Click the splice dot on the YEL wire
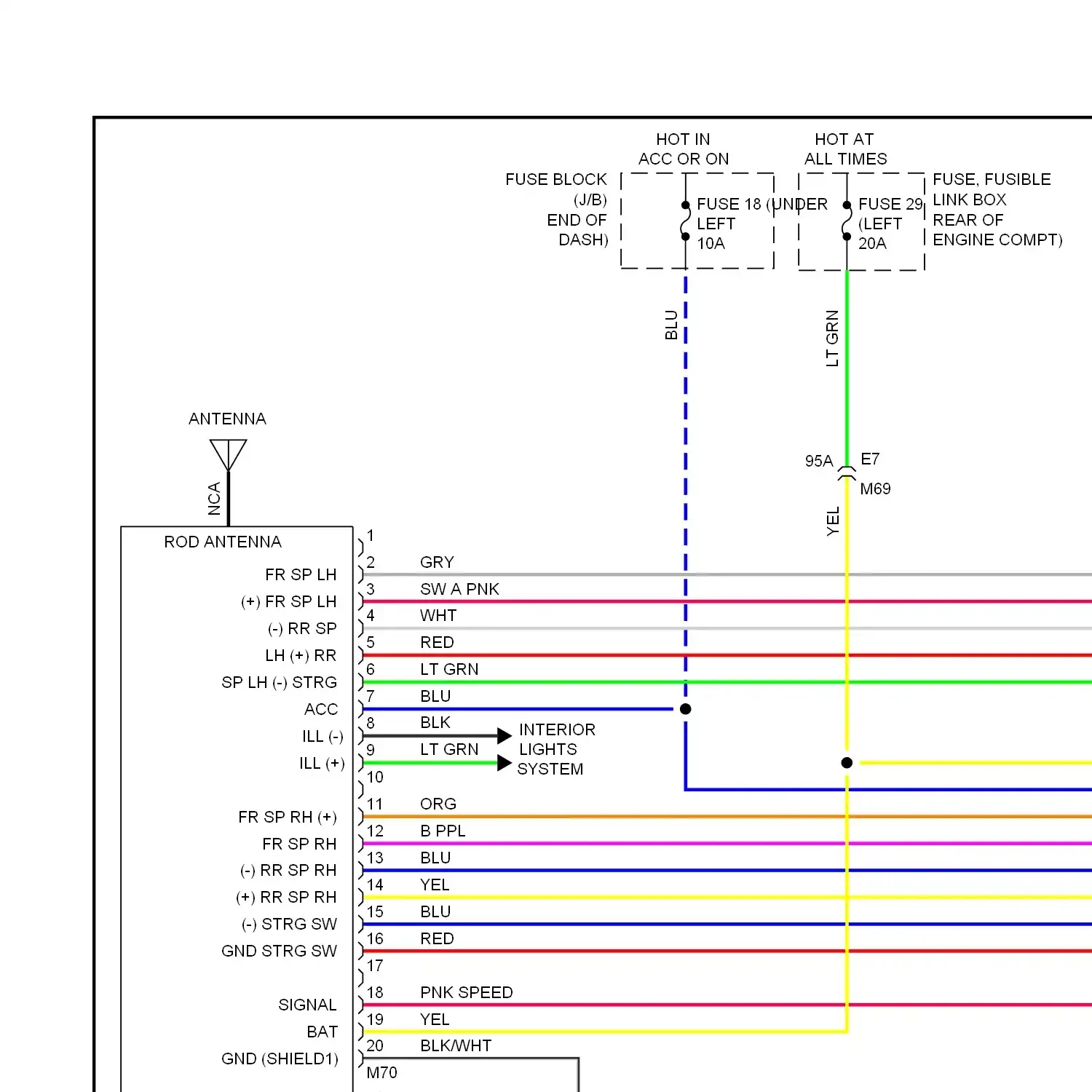Screen dimensions: 1092x1092 coord(847,763)
